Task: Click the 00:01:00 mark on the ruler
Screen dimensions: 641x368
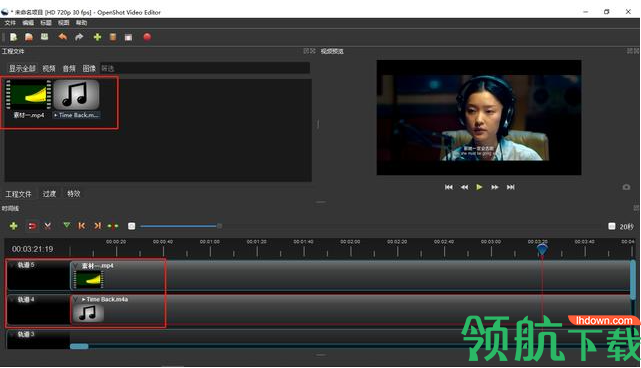Action: [x=210, y=242]
